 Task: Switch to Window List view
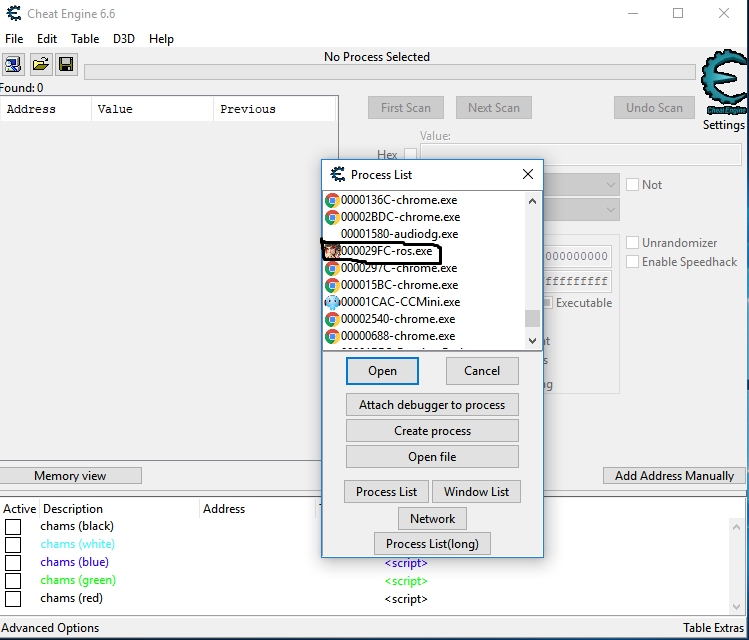click(476, 492)
